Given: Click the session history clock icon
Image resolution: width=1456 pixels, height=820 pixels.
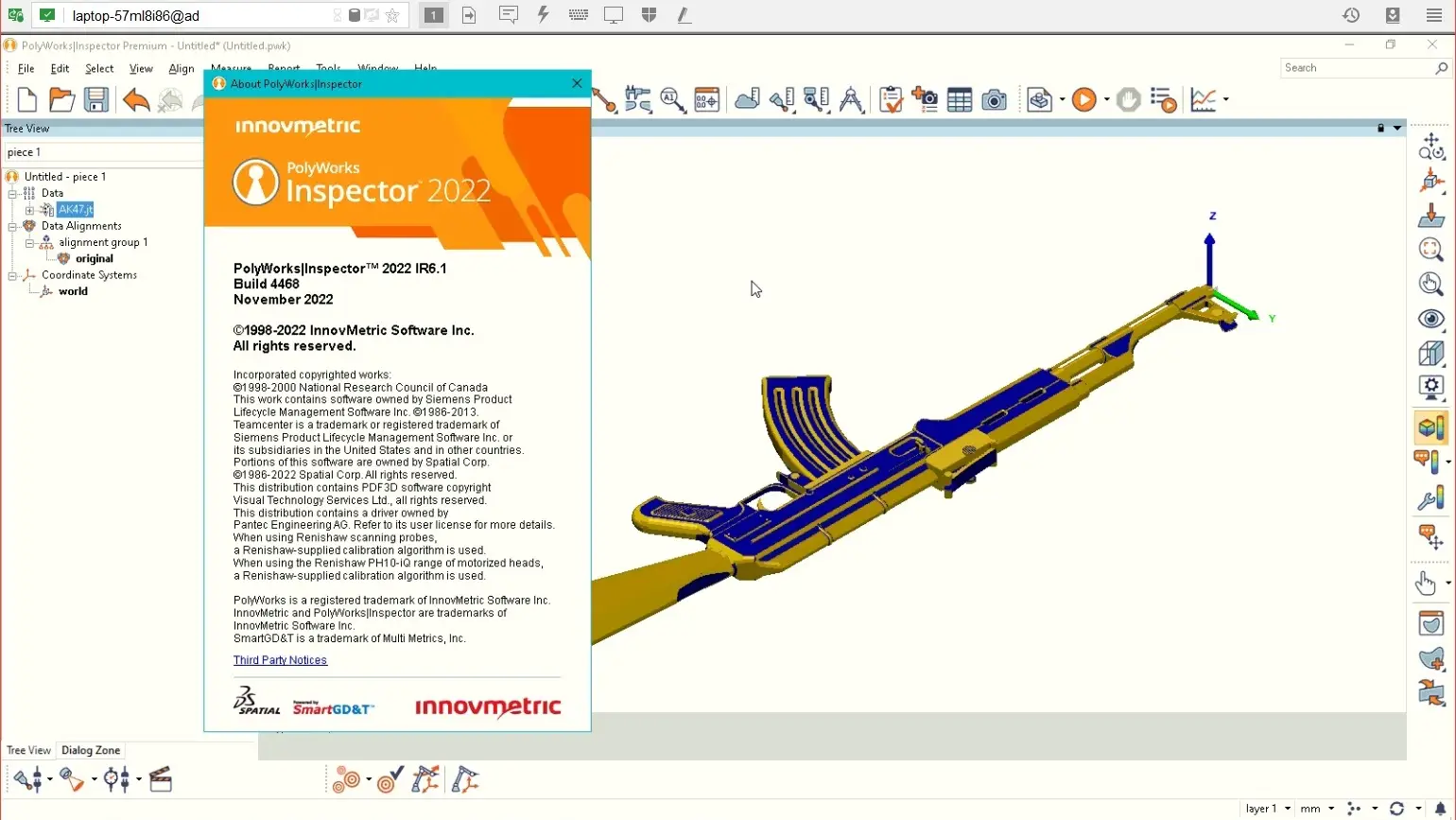Looking at the screenshot, I should [1351, 15].
